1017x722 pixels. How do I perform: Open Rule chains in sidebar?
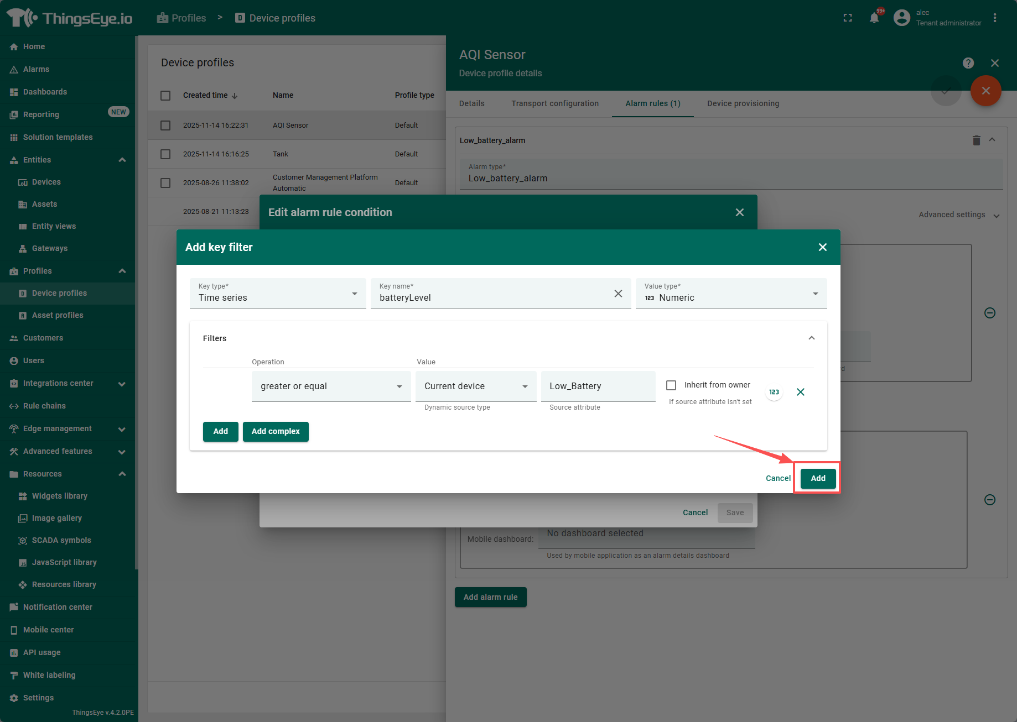(44, 406)
